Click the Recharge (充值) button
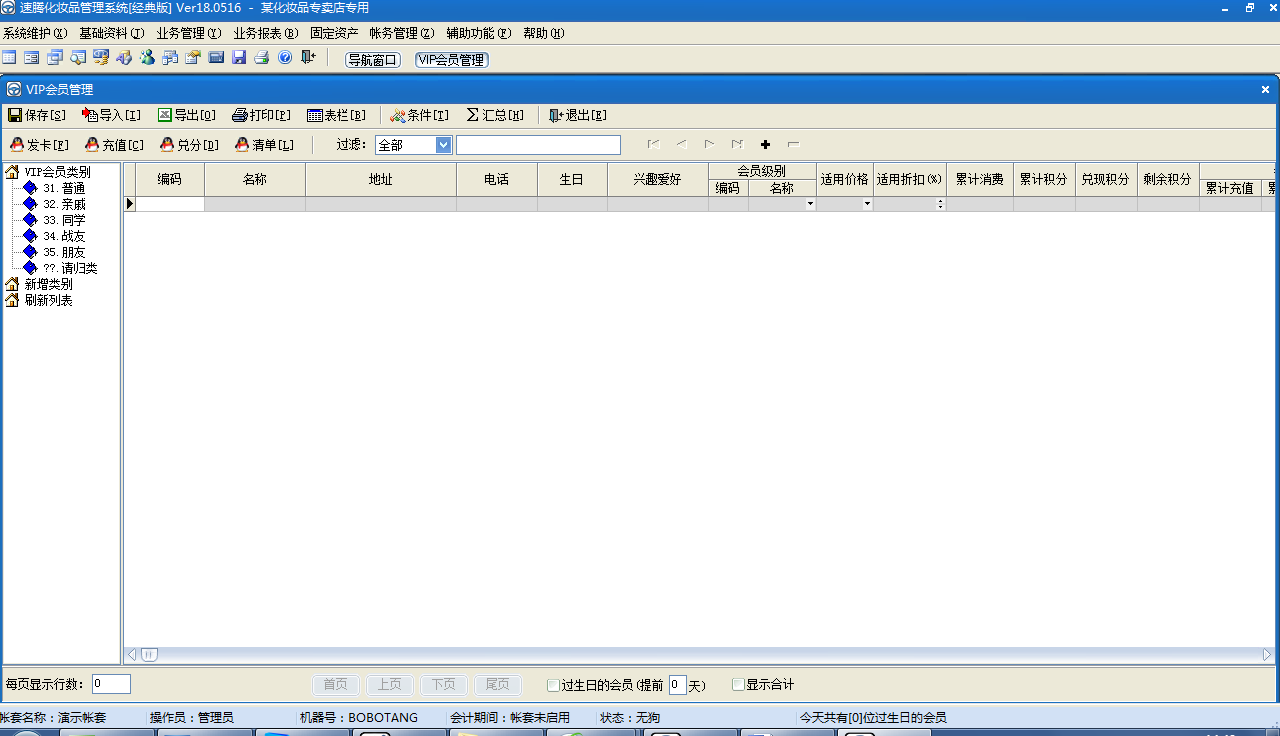This screenshot has height=736, width=1280. point(114,145)
